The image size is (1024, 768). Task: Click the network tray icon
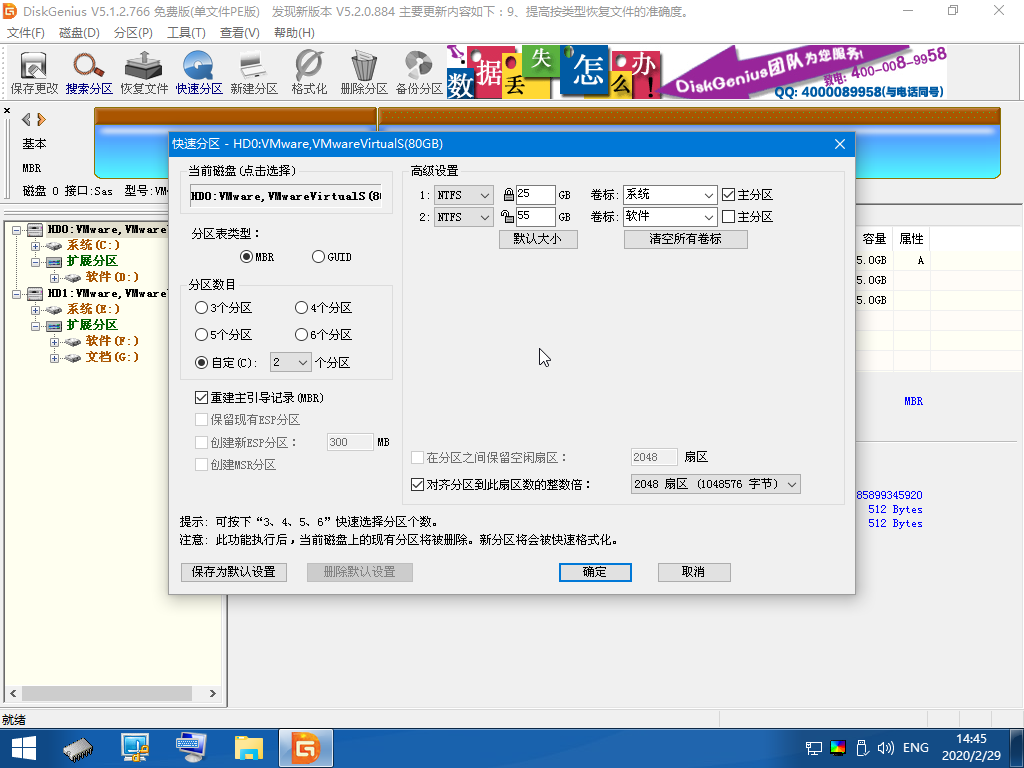(x=814, y=748)
